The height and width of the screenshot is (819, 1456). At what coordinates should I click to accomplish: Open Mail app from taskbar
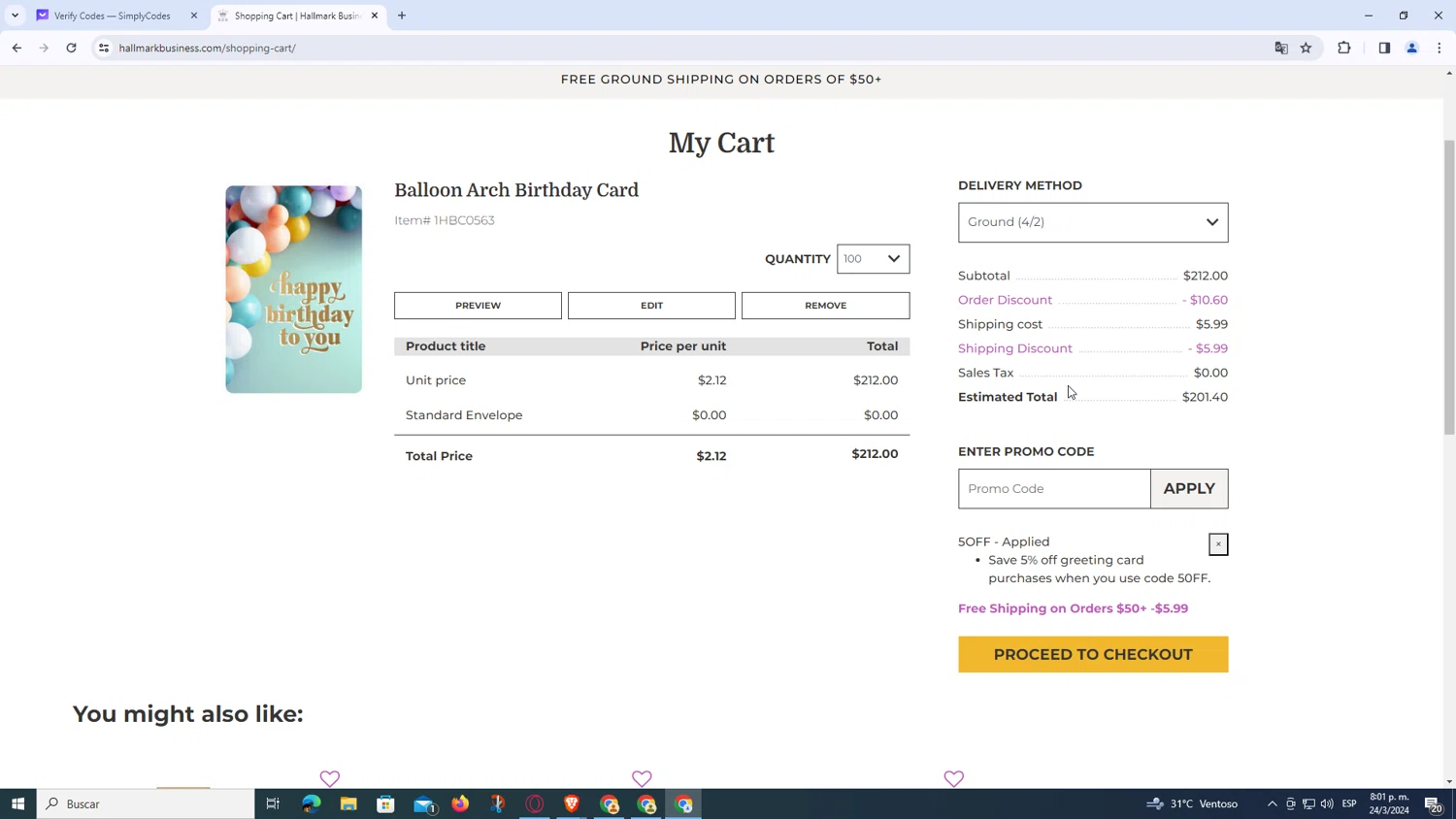pyautogui.click(x=424, y=803)
